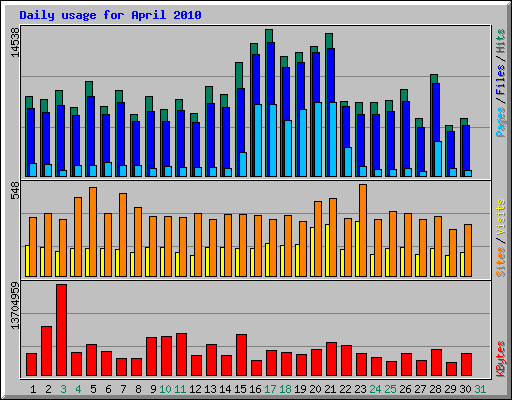
Task: Click day 15 on the x-axis
Action: click(240, 389)
